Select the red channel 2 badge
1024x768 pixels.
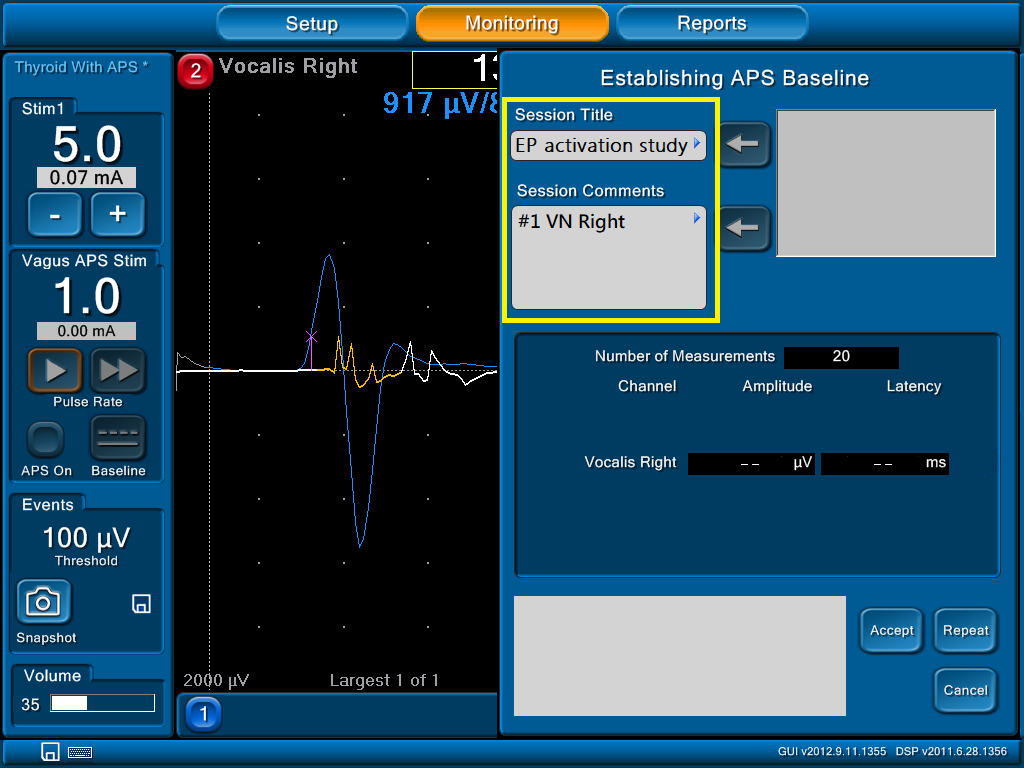195,71
